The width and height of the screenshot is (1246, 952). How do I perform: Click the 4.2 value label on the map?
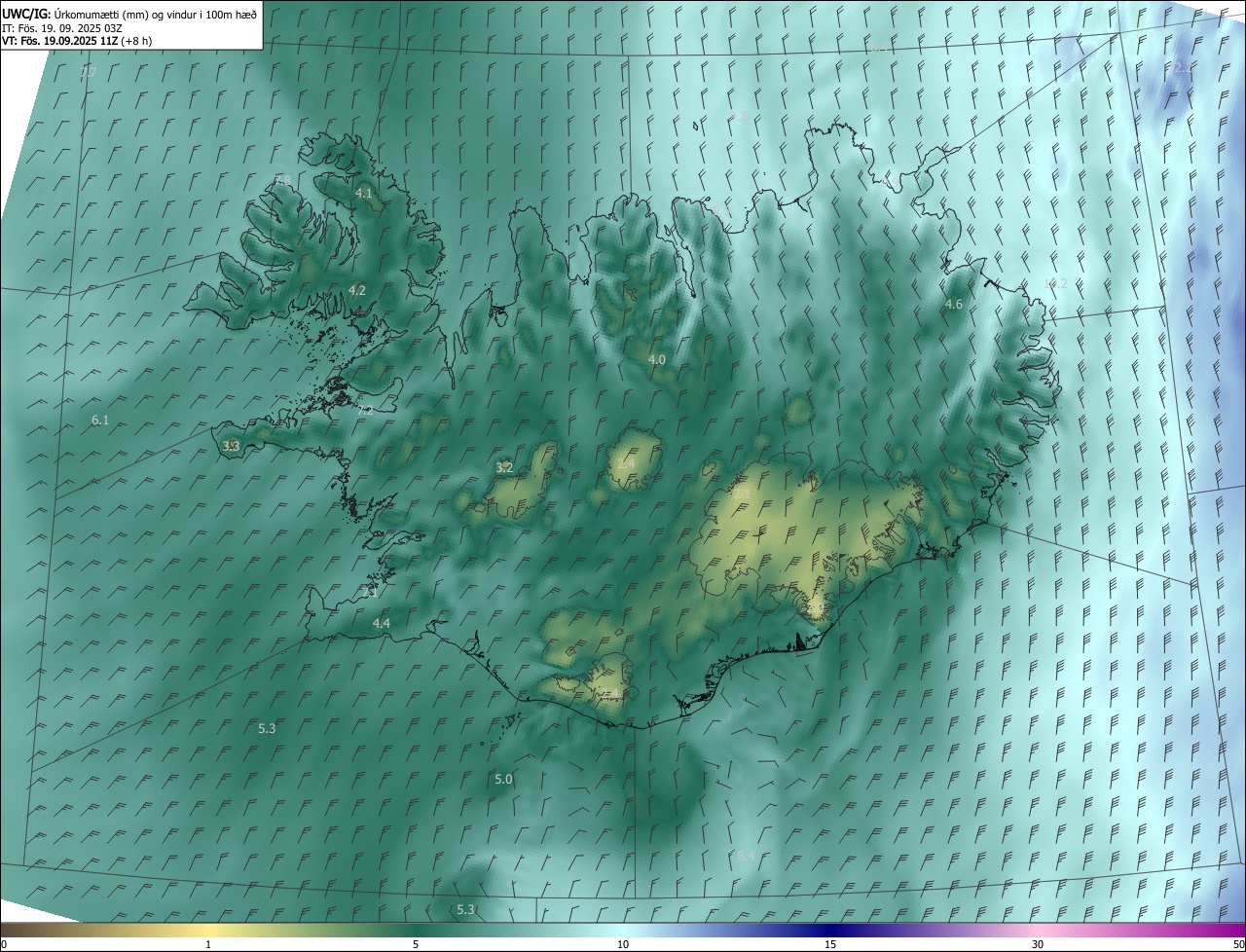357,290
